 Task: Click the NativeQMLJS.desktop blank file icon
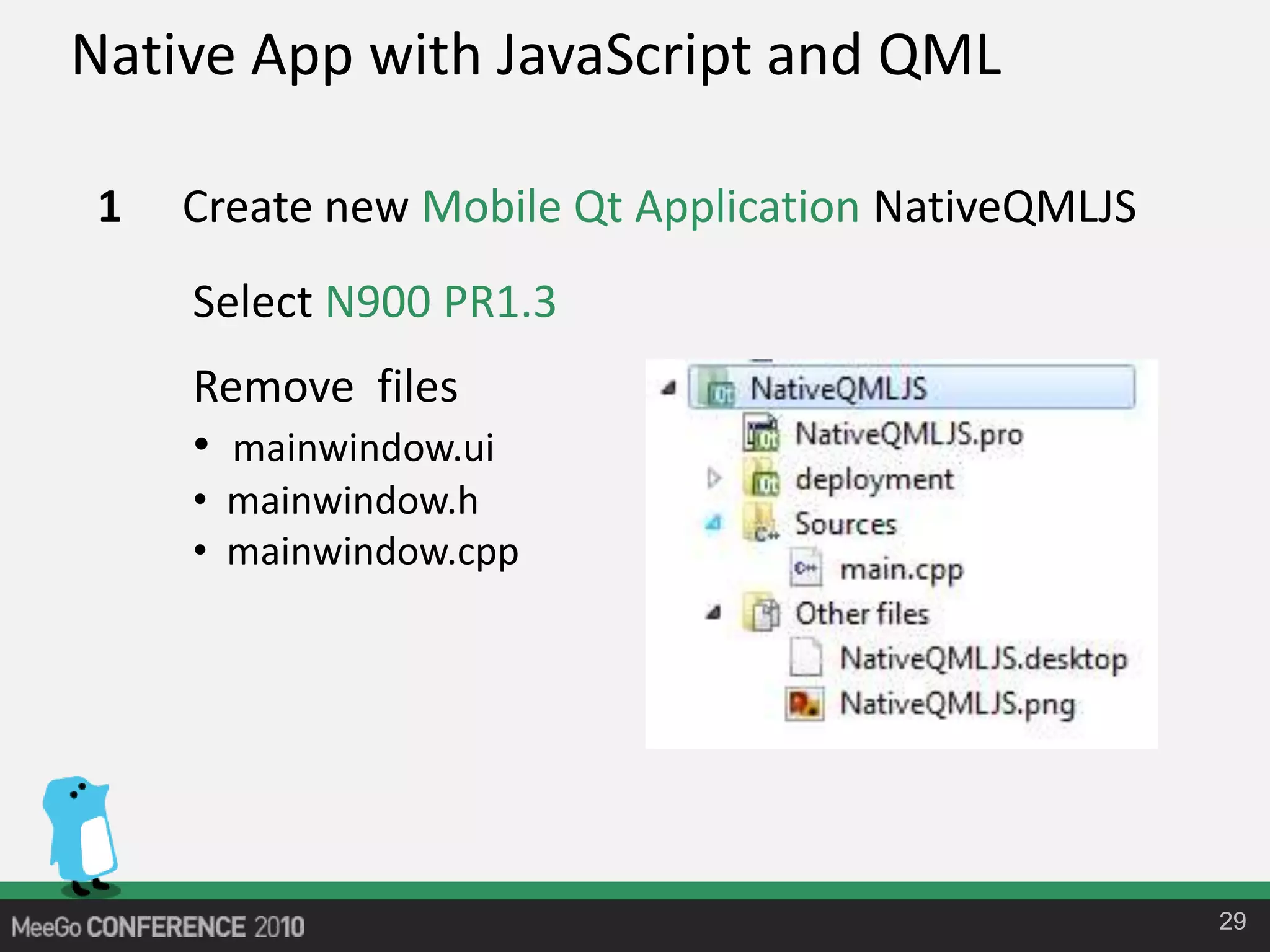click(x=806, y=658)
